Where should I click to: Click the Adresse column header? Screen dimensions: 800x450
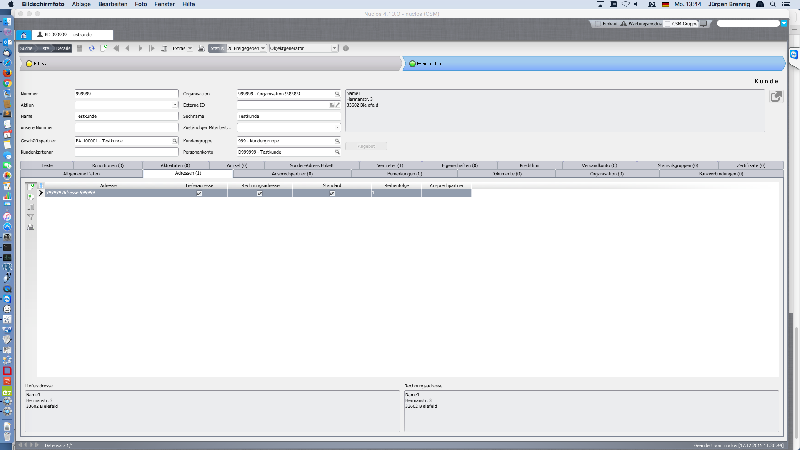coord(108,186)
